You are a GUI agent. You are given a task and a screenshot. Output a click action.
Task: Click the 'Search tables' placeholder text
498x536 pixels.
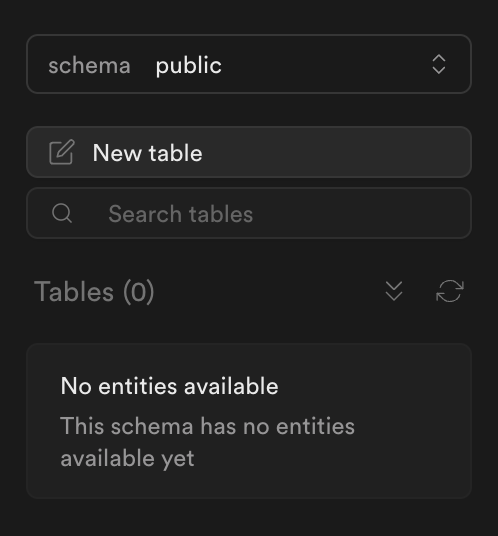[180, 214]
